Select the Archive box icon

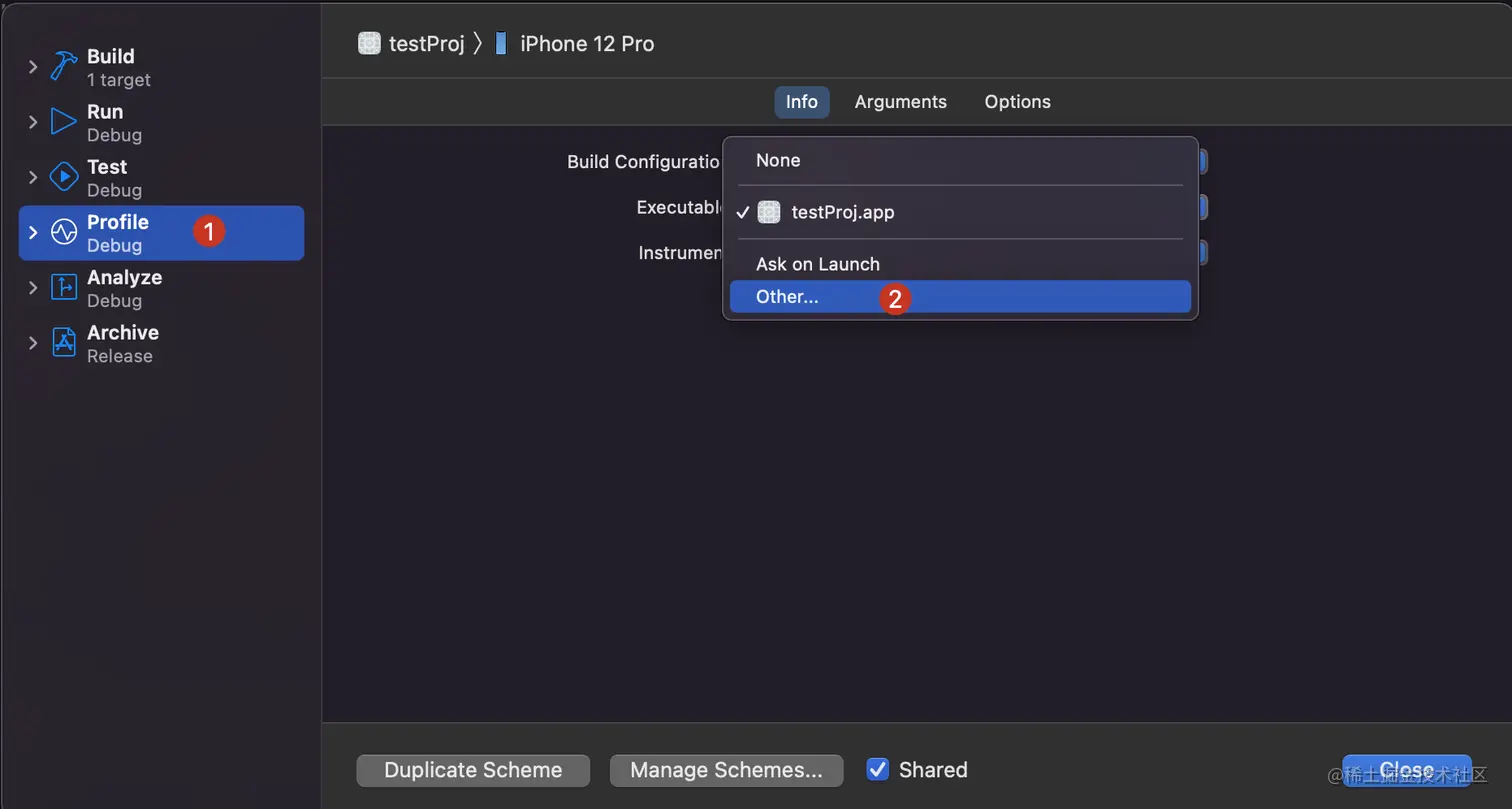tap(64, 343)
